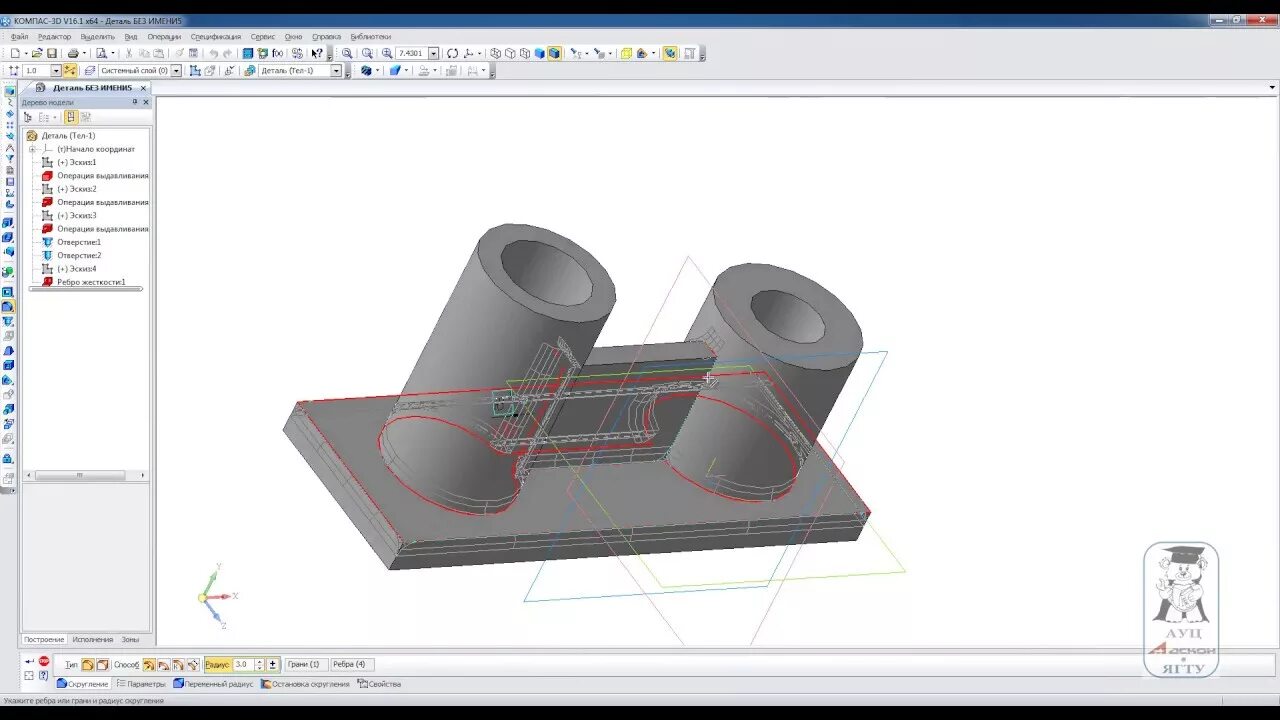
Task: Switch to the Параметры tab
Action: click(140, 684)
